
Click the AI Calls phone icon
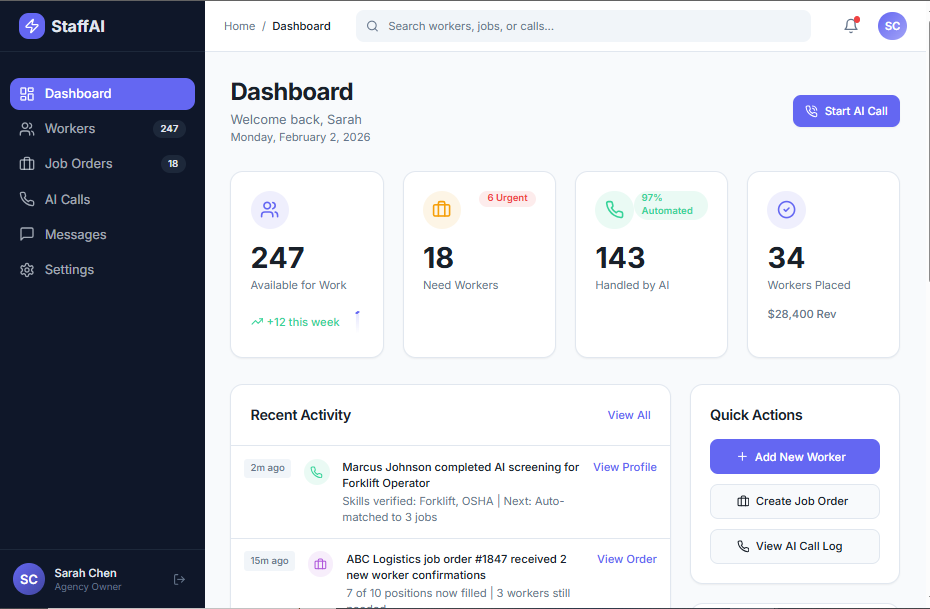26,199
